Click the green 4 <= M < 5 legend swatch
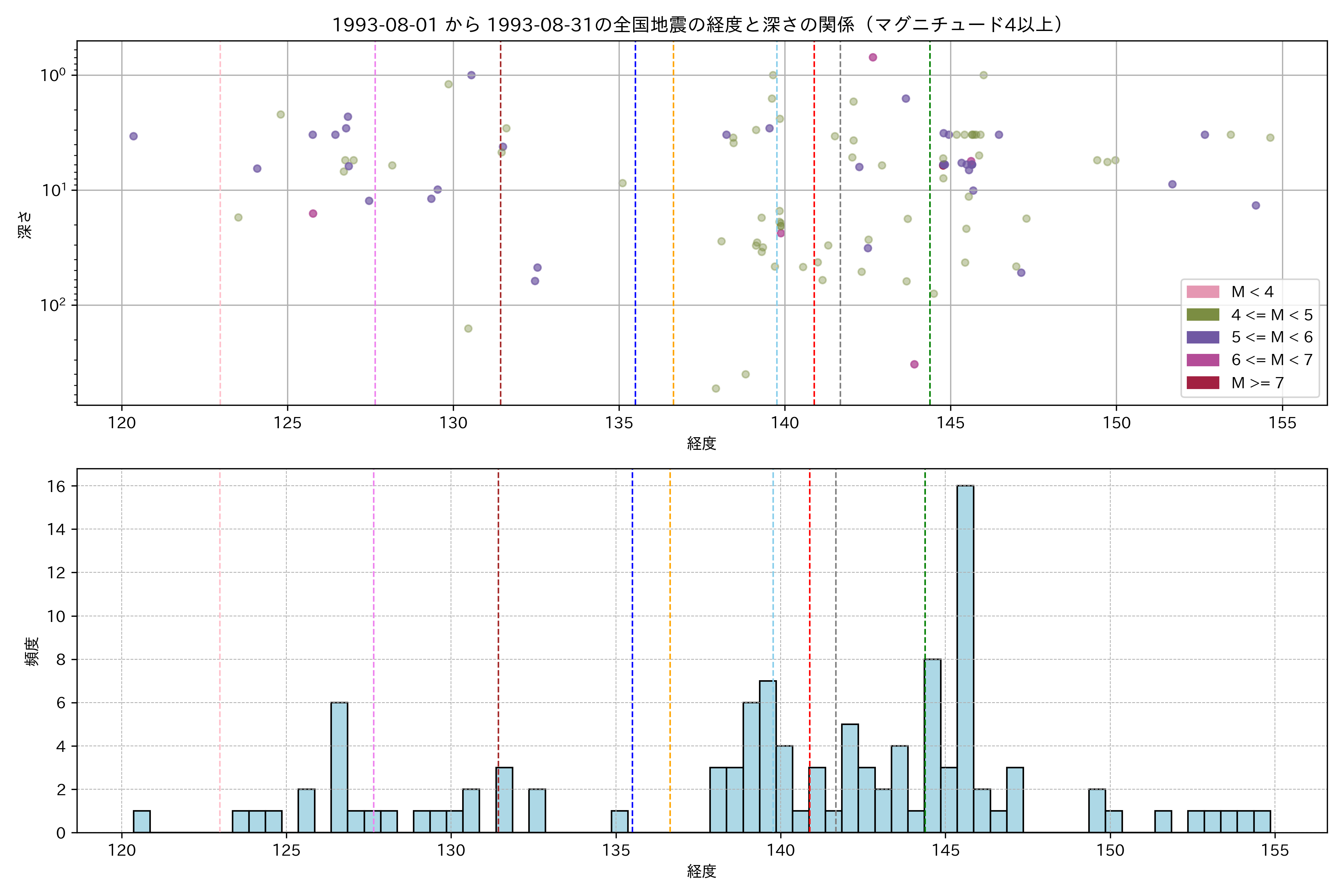This screenshot has height=896, width=1344. click(1203, 315)
